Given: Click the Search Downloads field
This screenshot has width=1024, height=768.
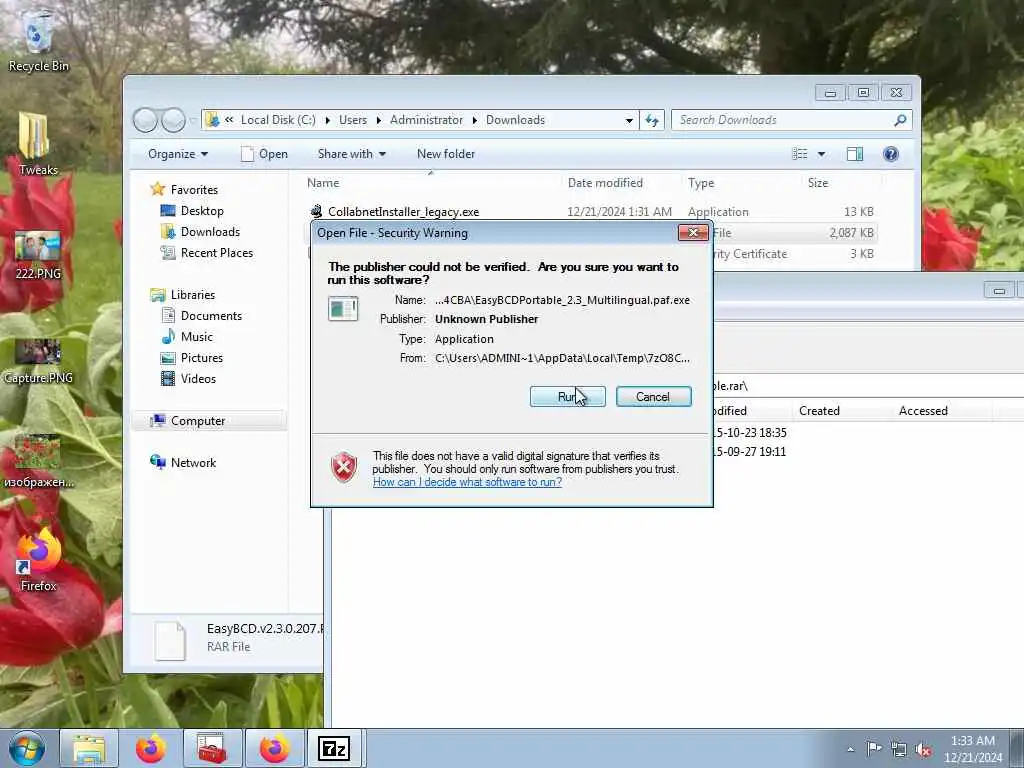Looking at the screenshot, I should [x=784, y=120].
